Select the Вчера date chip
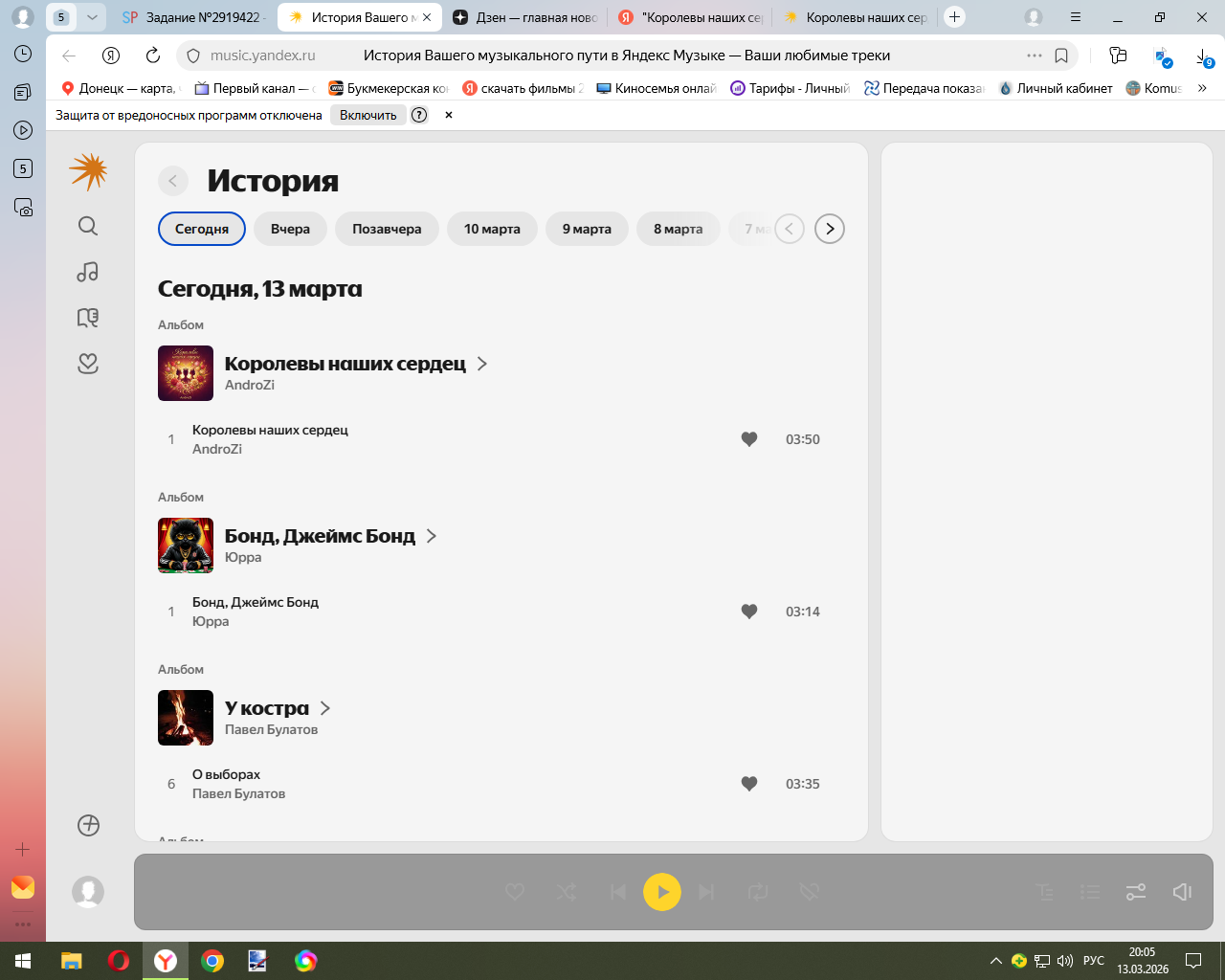 click(x=290, y=229)
